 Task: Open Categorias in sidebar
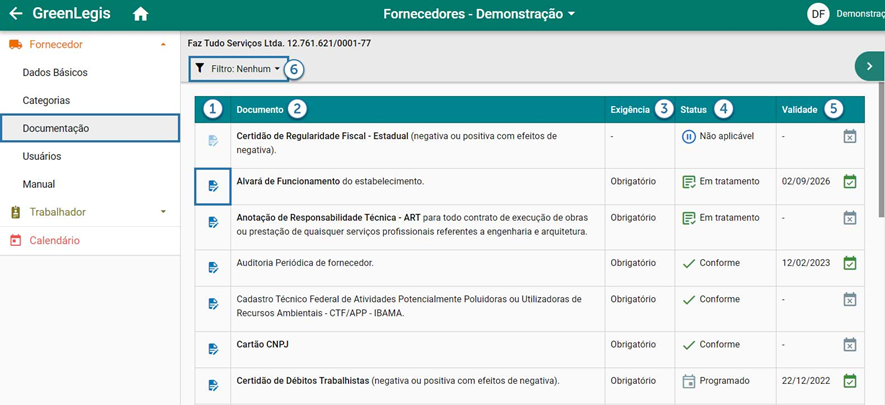(46, 100)
